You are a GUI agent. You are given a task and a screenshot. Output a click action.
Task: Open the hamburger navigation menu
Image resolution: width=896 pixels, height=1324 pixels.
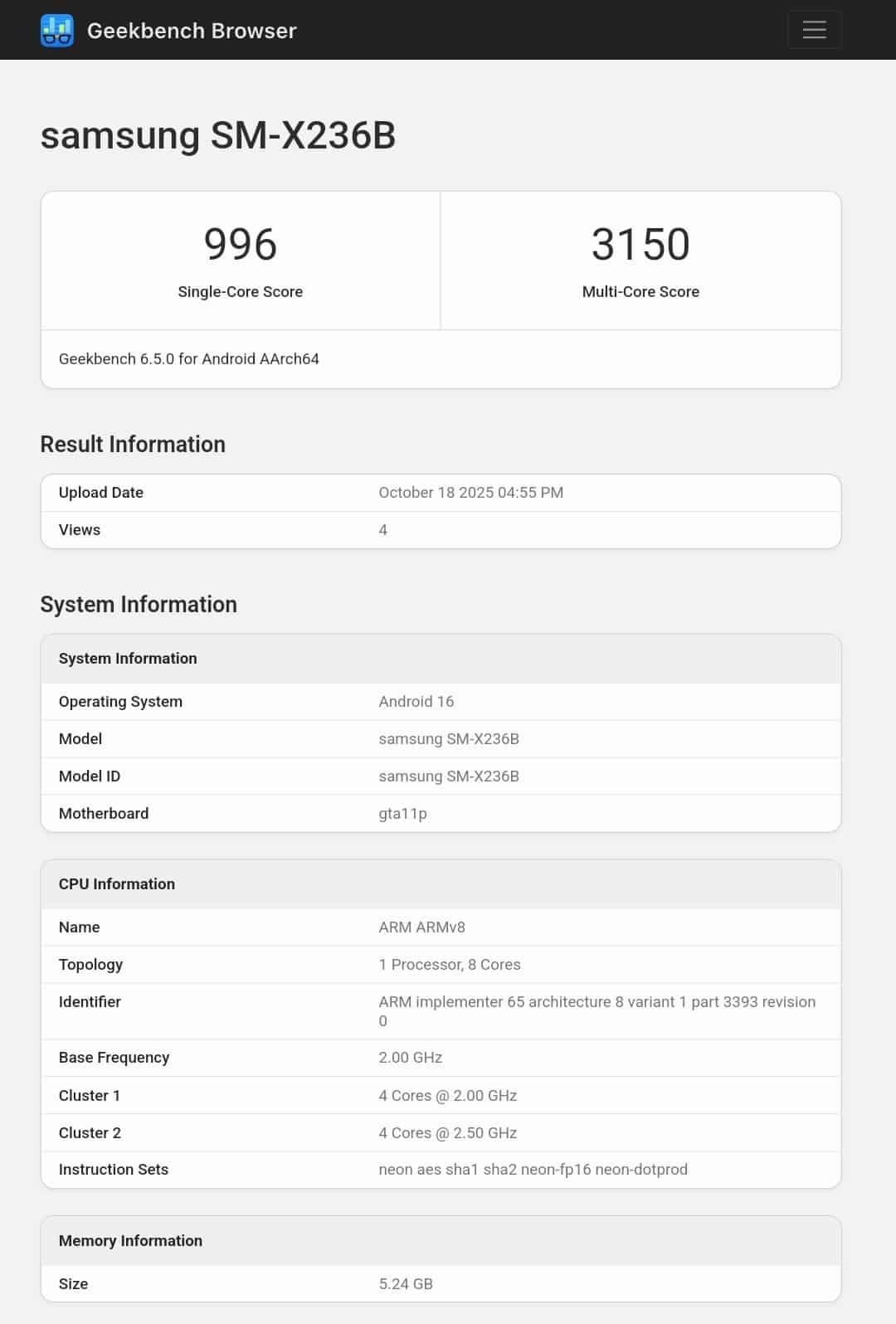(813, 30)
